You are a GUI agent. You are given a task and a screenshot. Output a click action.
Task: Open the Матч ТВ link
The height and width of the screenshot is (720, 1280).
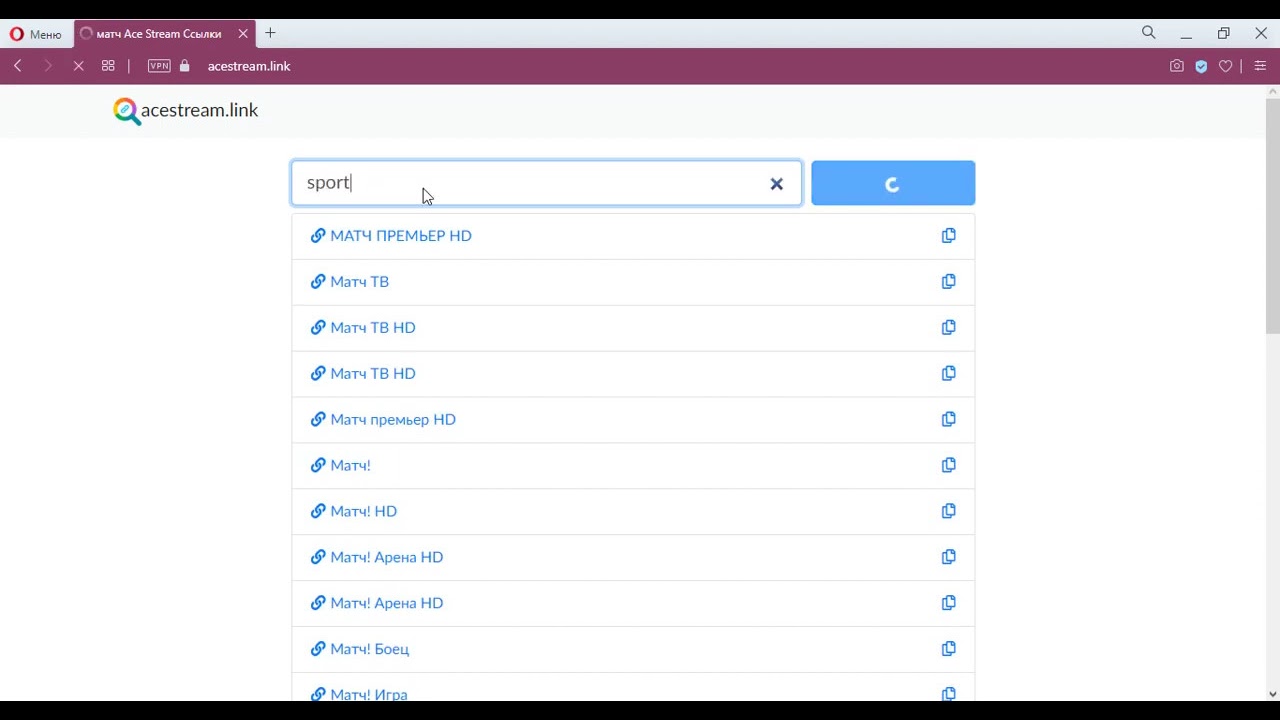(360, 282)
